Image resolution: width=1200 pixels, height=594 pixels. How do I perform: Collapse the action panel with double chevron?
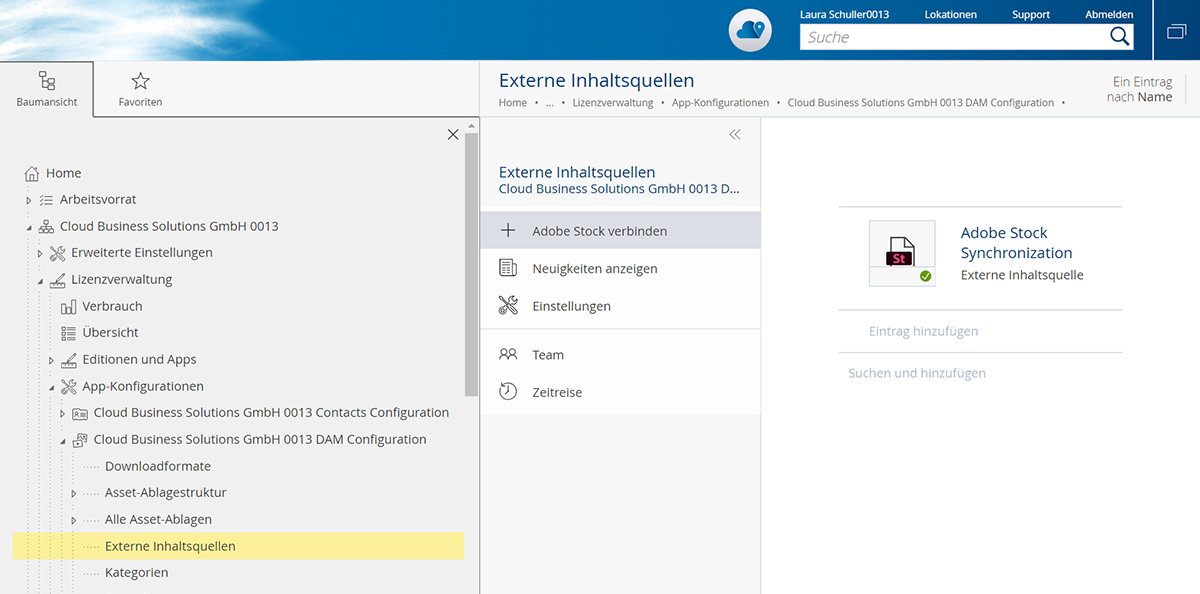point(735,135)
